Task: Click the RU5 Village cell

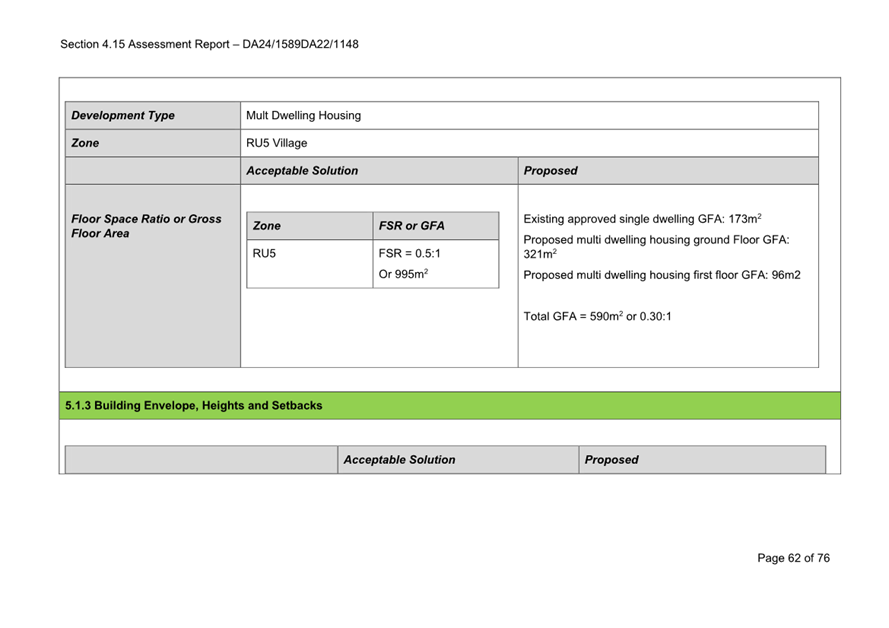Action: [x=277, y=143]
